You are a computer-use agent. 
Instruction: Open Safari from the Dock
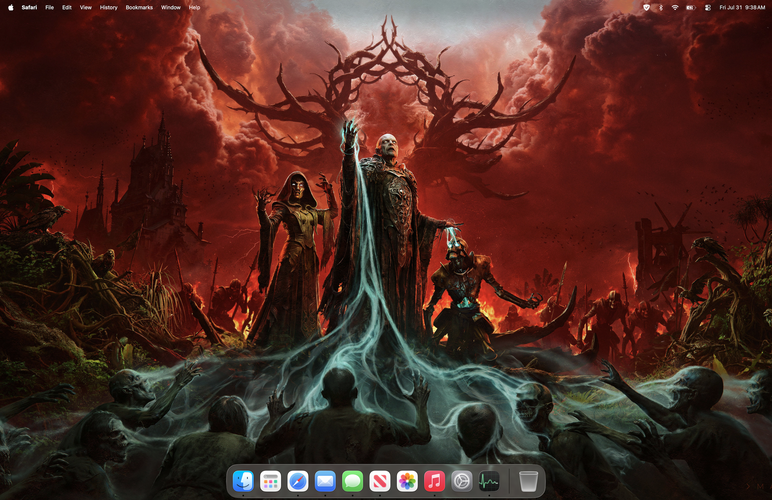coord(298,481)
